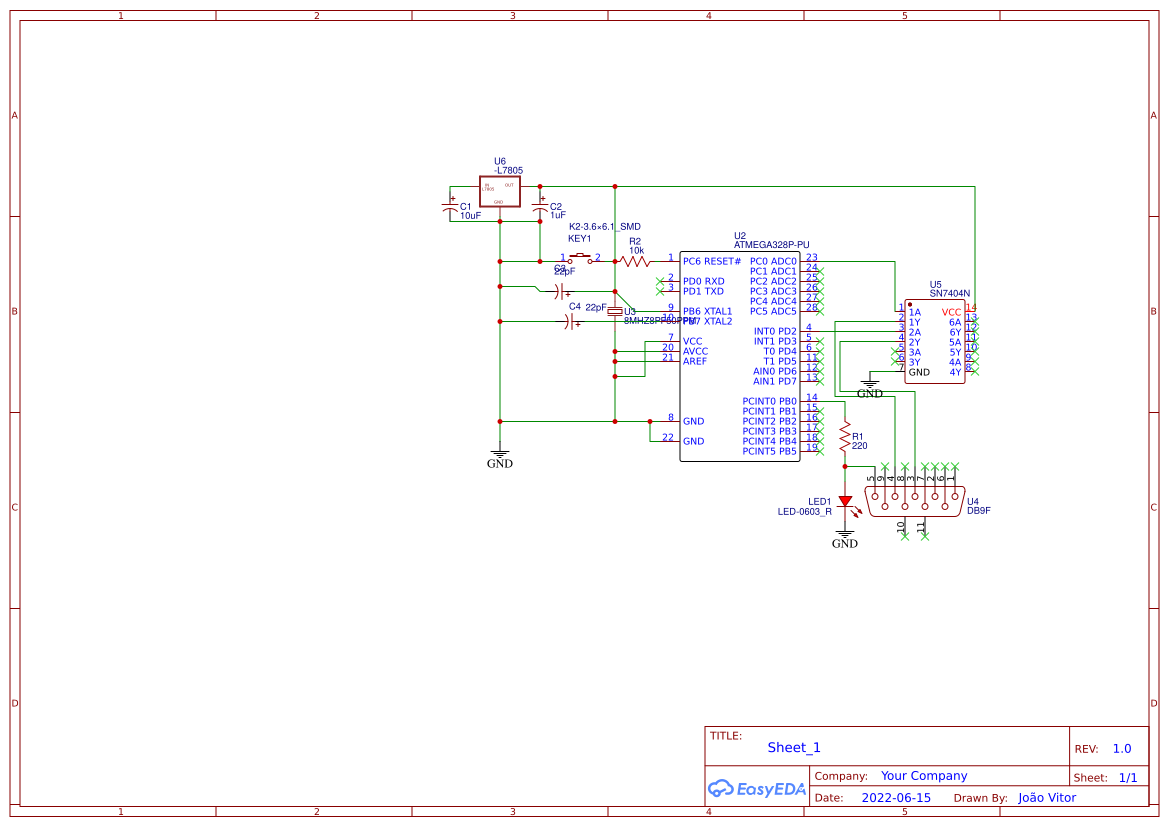The width and height of the screenshot is (1169, 827).
Task: Click the Sheet_1 title text
Action: coord(794,748)
